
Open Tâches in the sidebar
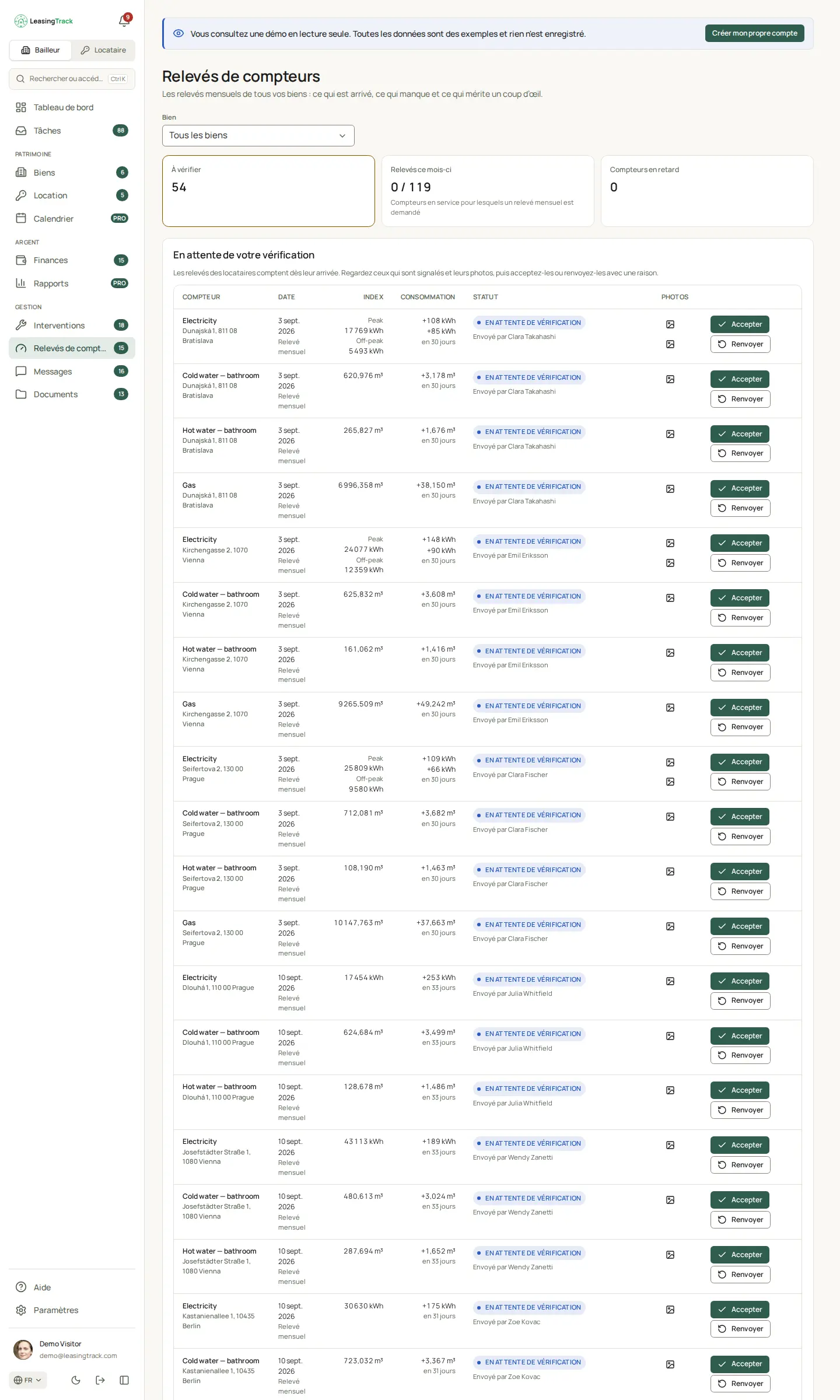pos(72,131)
